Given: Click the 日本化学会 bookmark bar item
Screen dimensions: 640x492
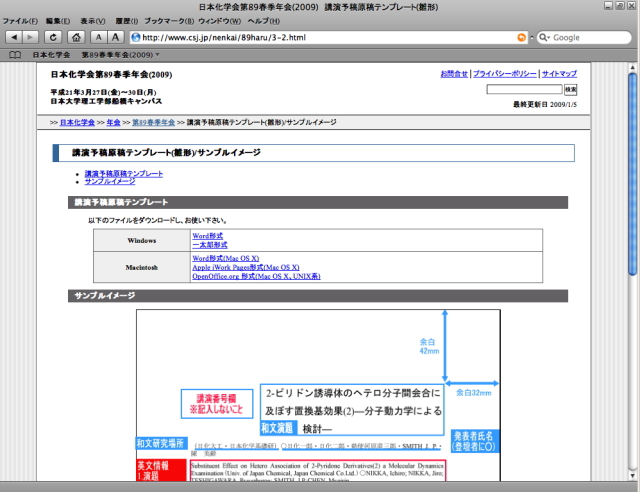Looking at the screenshot, I should coord(51,55).
